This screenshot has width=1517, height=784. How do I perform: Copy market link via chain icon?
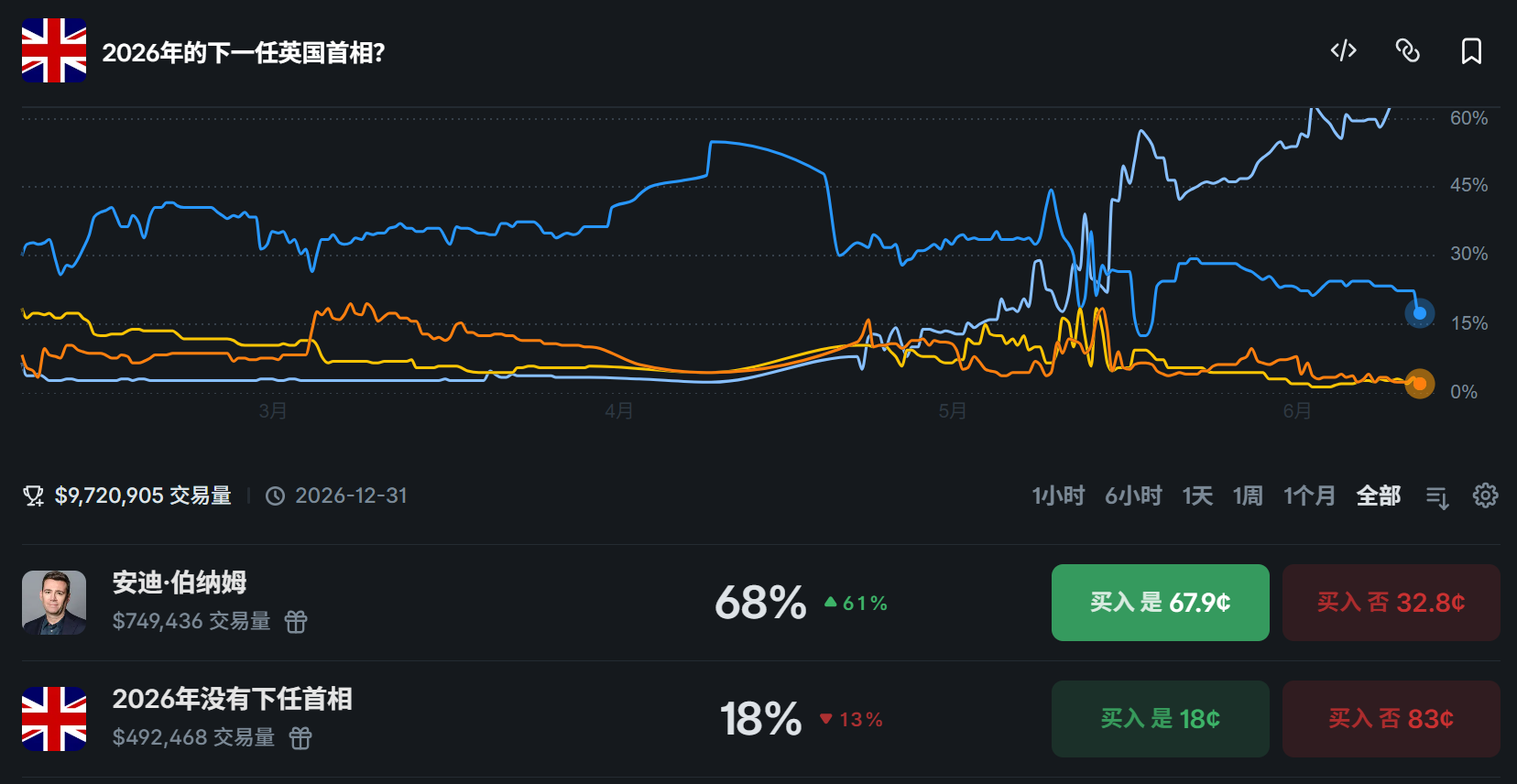[1407, 50]
